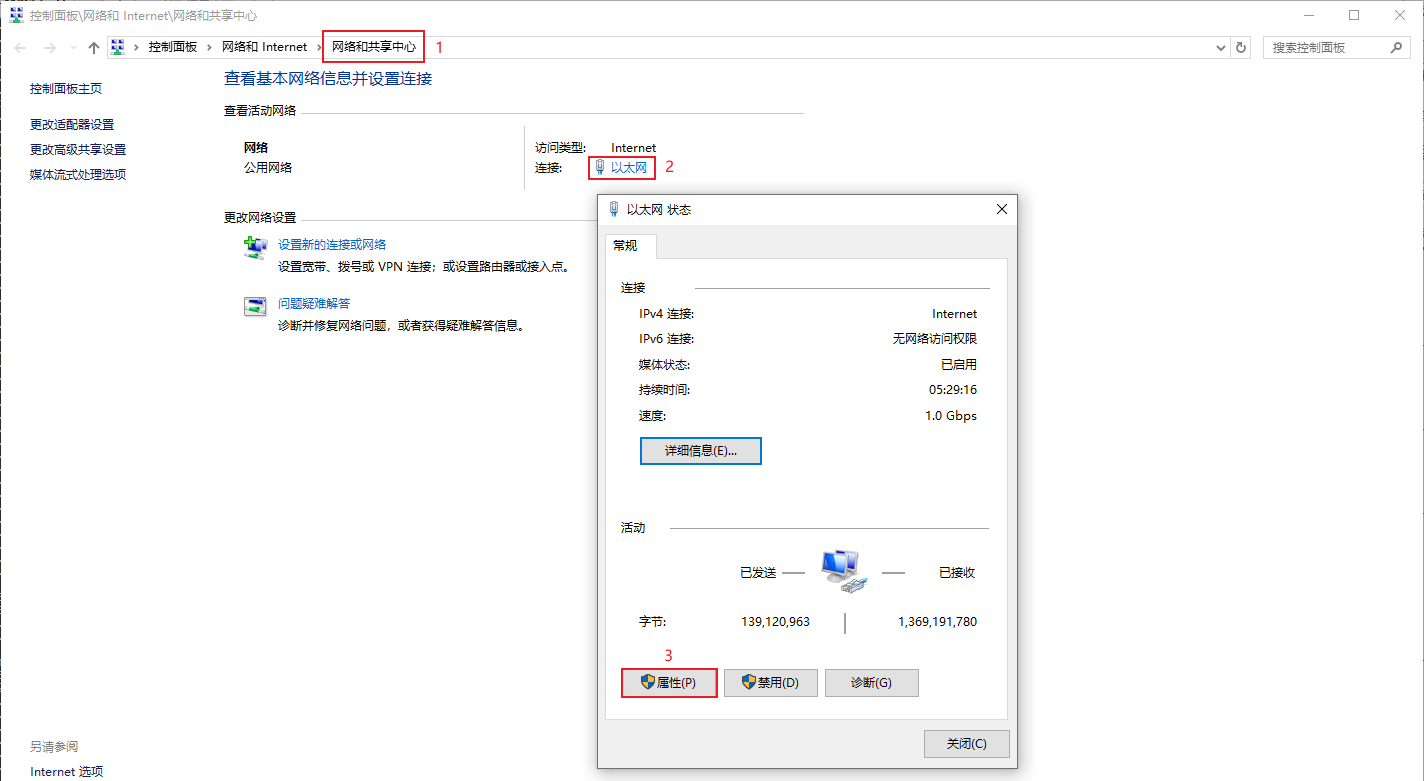Click the 诊断(G) button
Image resolution: width=1425 pixels, height=781 pixels.
click(871, 682)
